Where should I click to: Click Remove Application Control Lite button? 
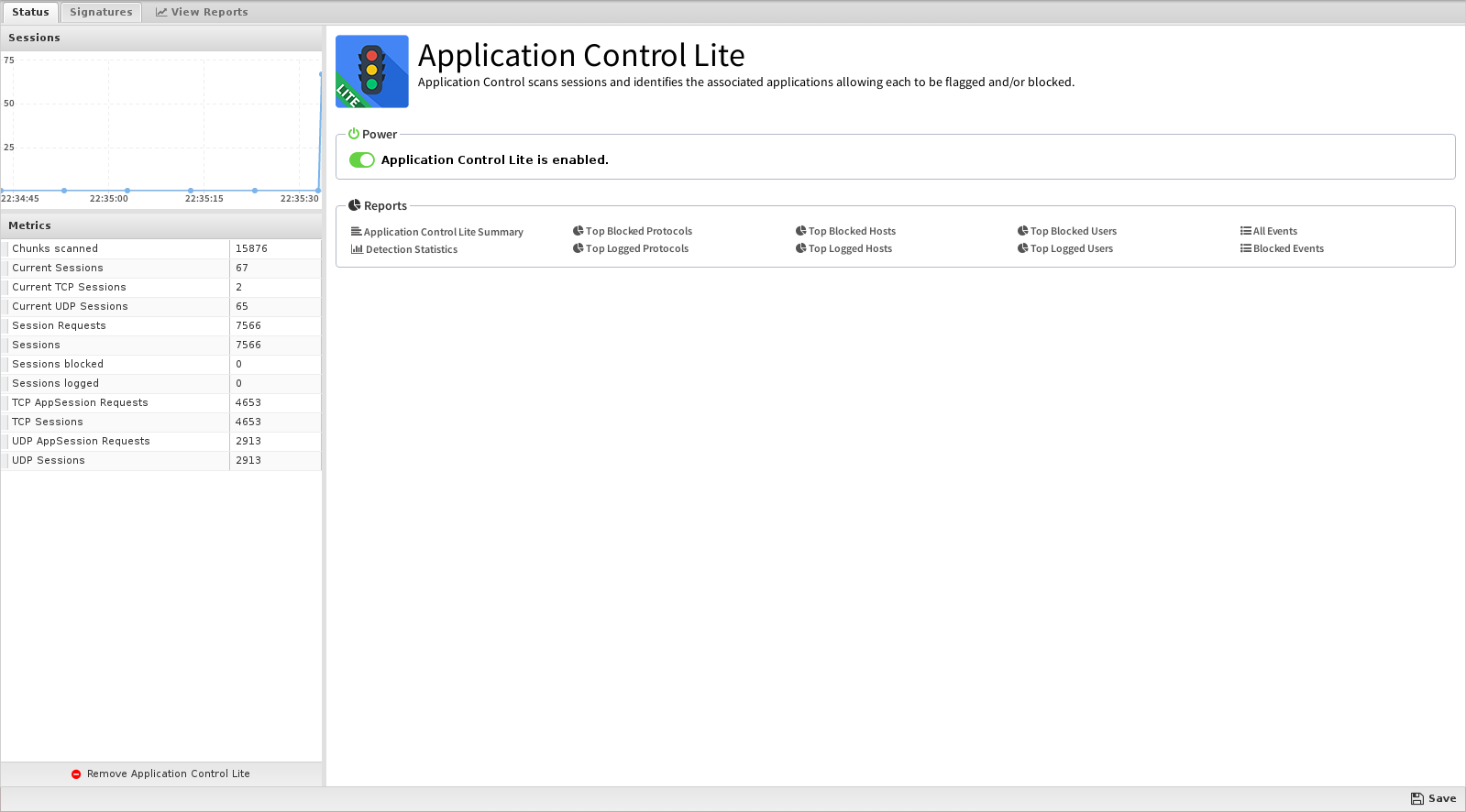coord(160,774)
